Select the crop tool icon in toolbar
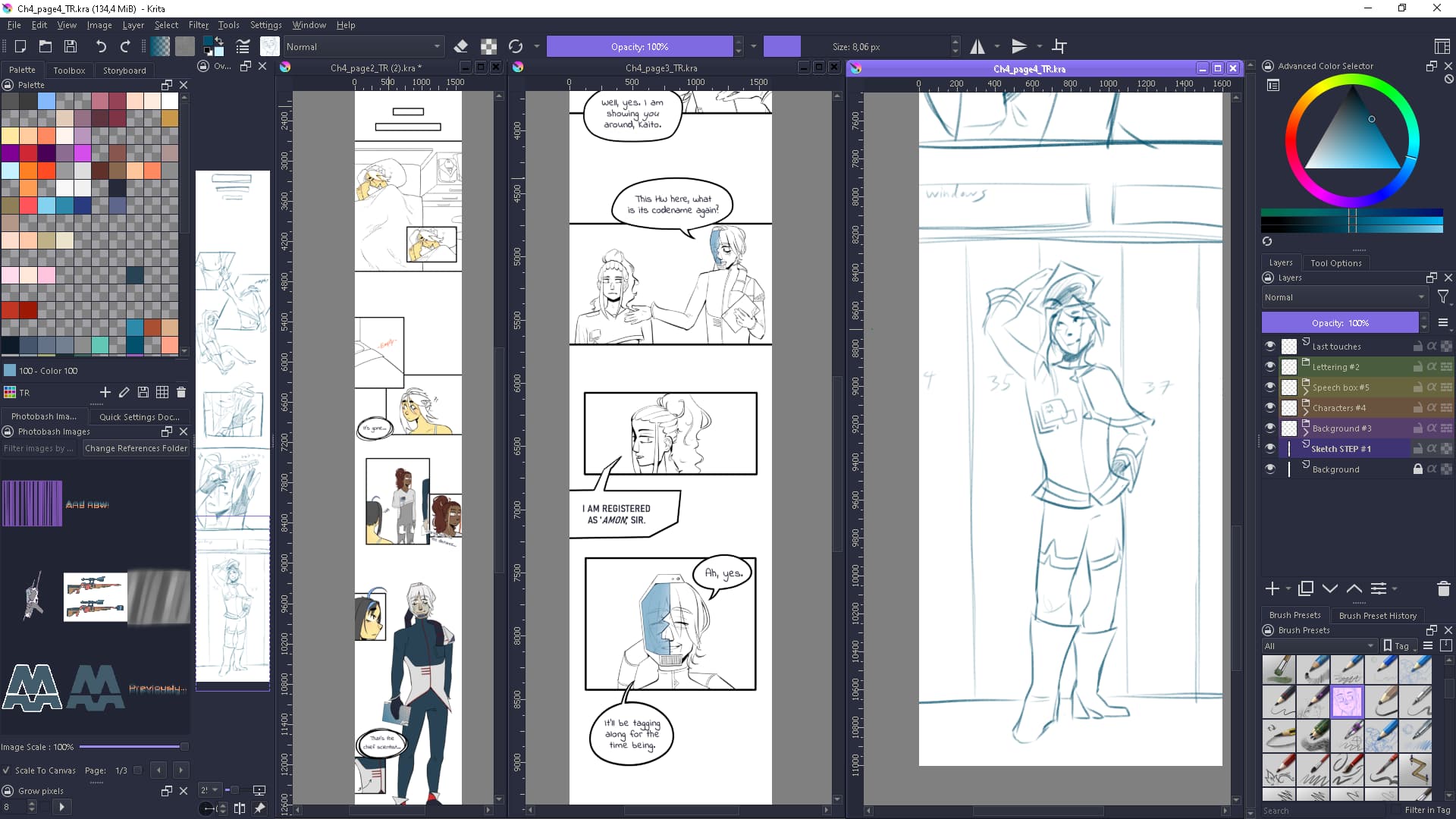 pyautogui.click(x=1059, y=47)
